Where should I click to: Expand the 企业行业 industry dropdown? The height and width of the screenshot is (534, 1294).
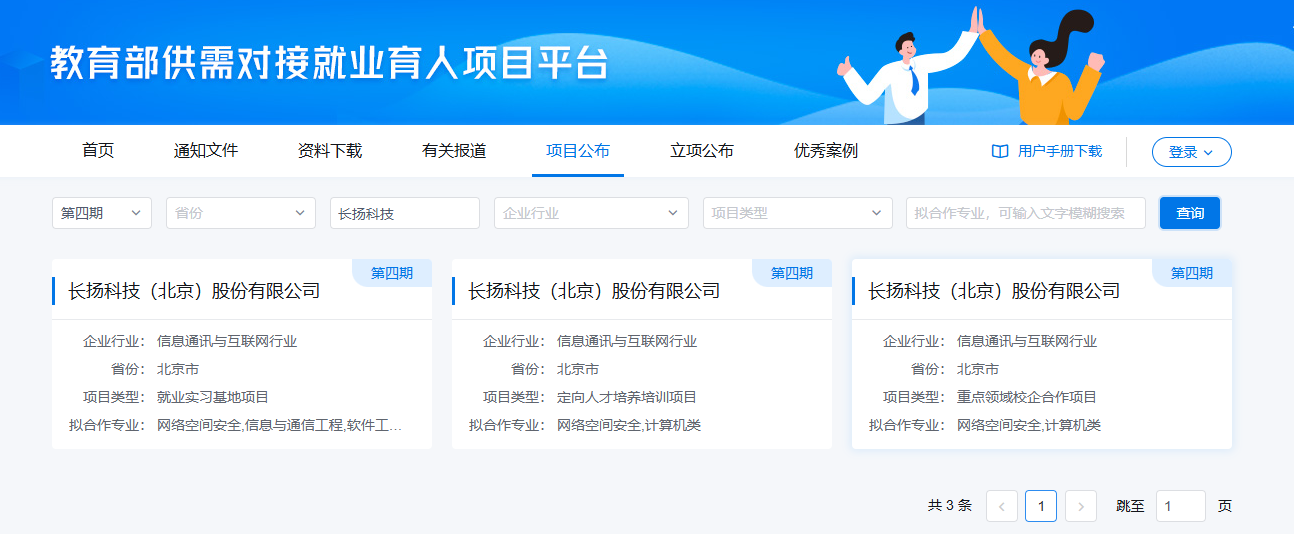point(590,213)
